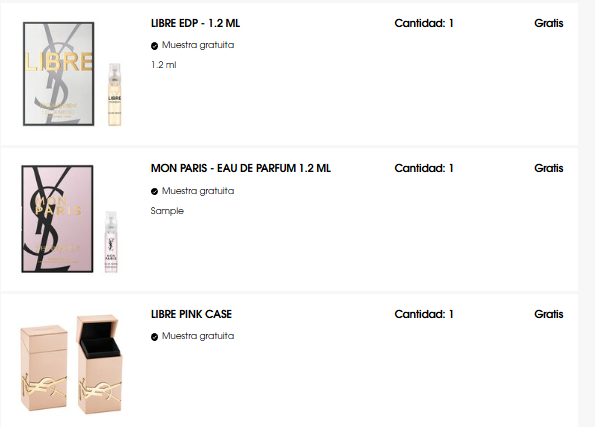The width and height of the screenshot is (595, 427).
Task: Open the LIBRE PINK CASE product title
Action: pos(191,314)
